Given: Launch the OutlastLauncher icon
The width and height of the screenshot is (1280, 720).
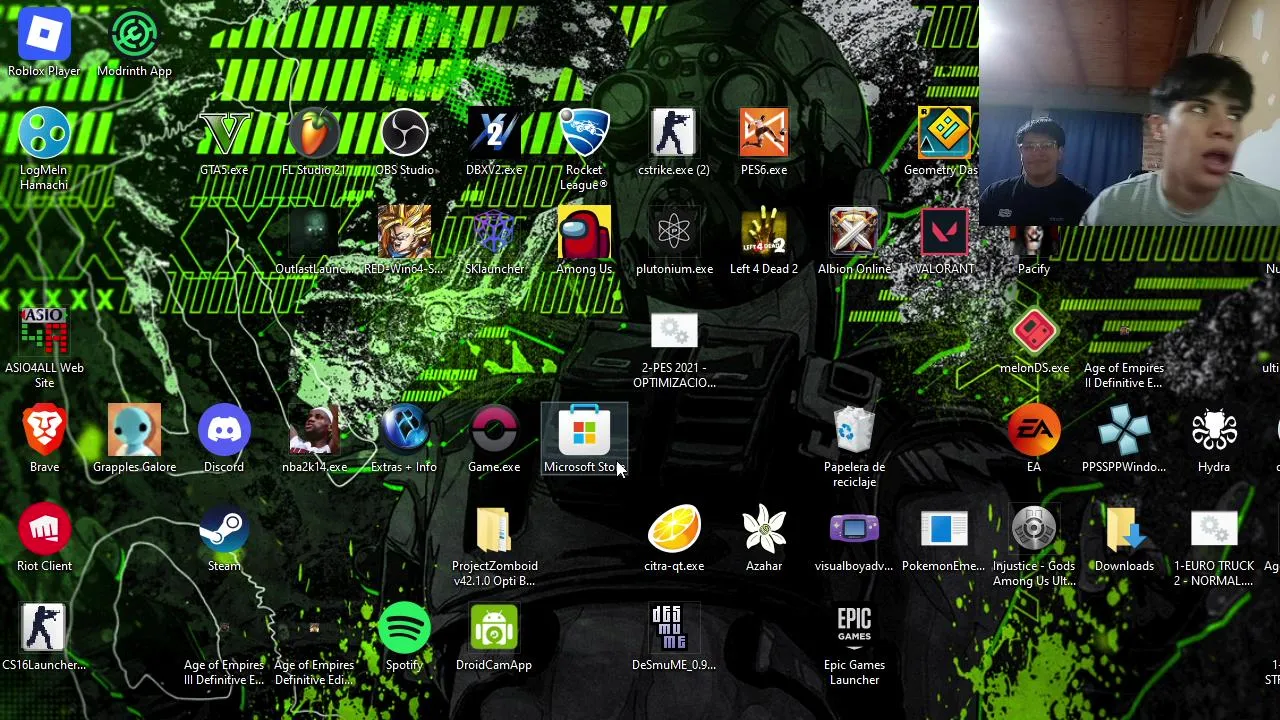Looking at the screenshot, I should coord(314,232).
